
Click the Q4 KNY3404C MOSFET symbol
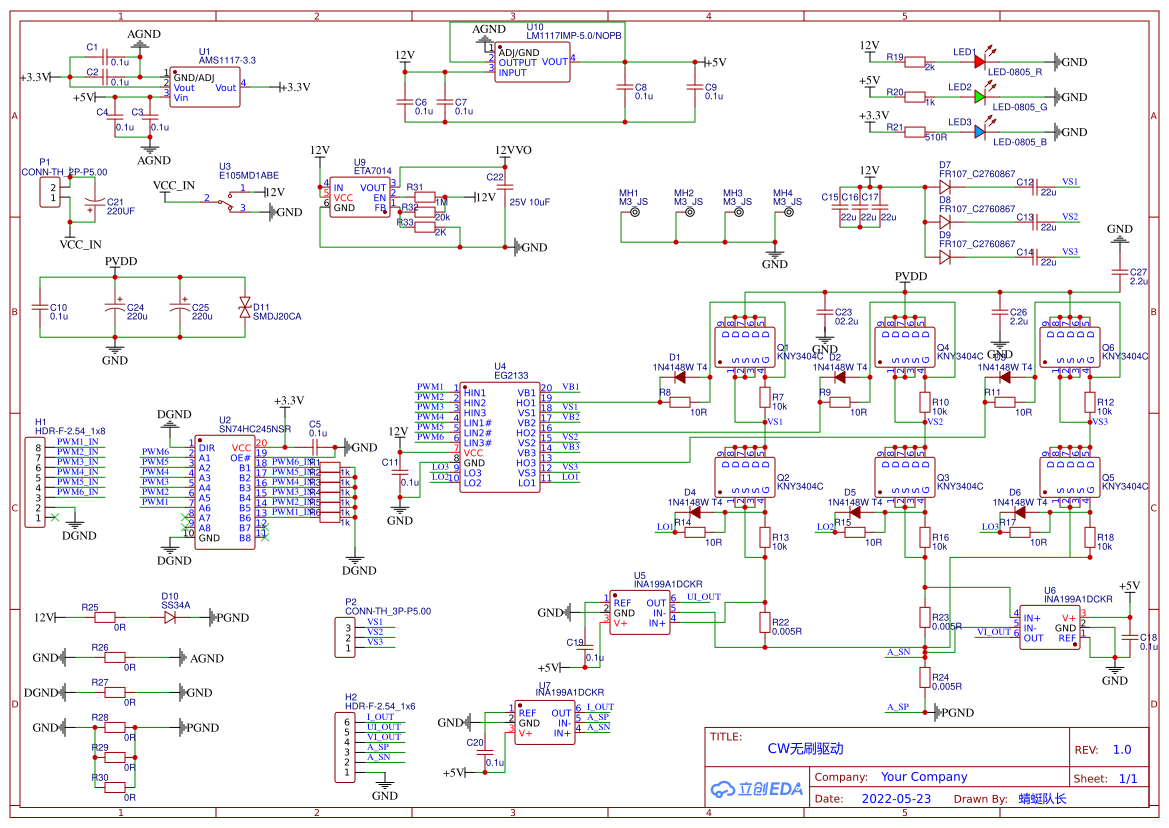click(904, 347)
